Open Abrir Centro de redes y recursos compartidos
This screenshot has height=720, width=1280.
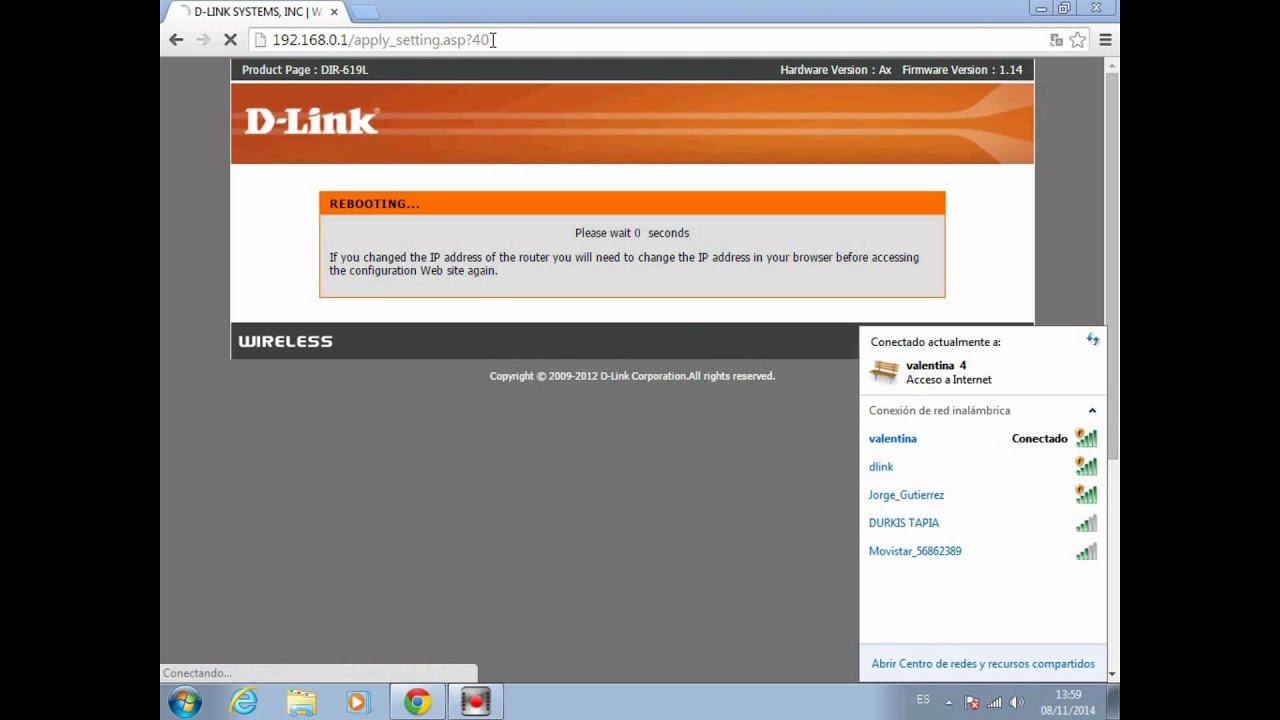point(983,664)
